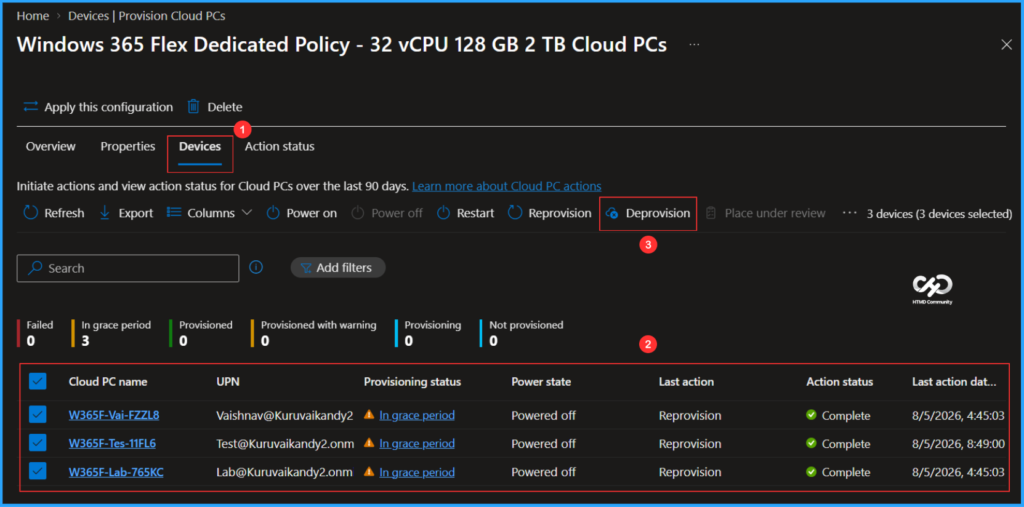Viewport: 1024px width, 507px height.
Task: Click UPN Lab@Kuruvaikandy2.onm cell
Action: point(284,472)
